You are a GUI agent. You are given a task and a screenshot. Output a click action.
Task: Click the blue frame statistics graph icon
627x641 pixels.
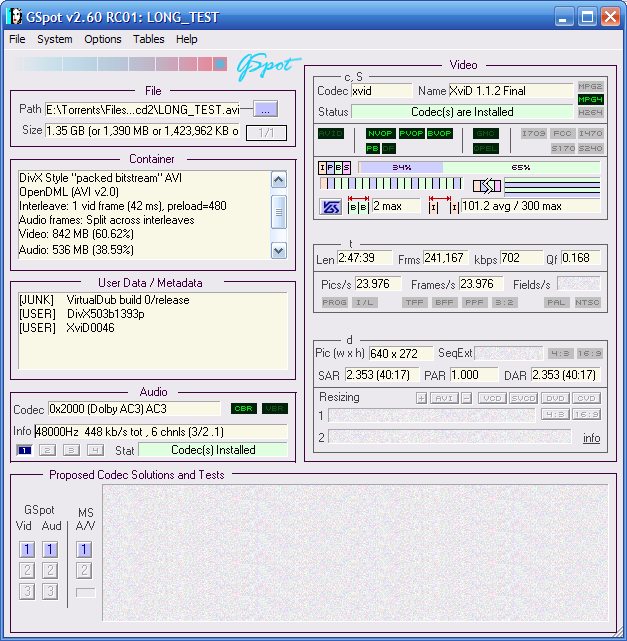click(330, 207)
